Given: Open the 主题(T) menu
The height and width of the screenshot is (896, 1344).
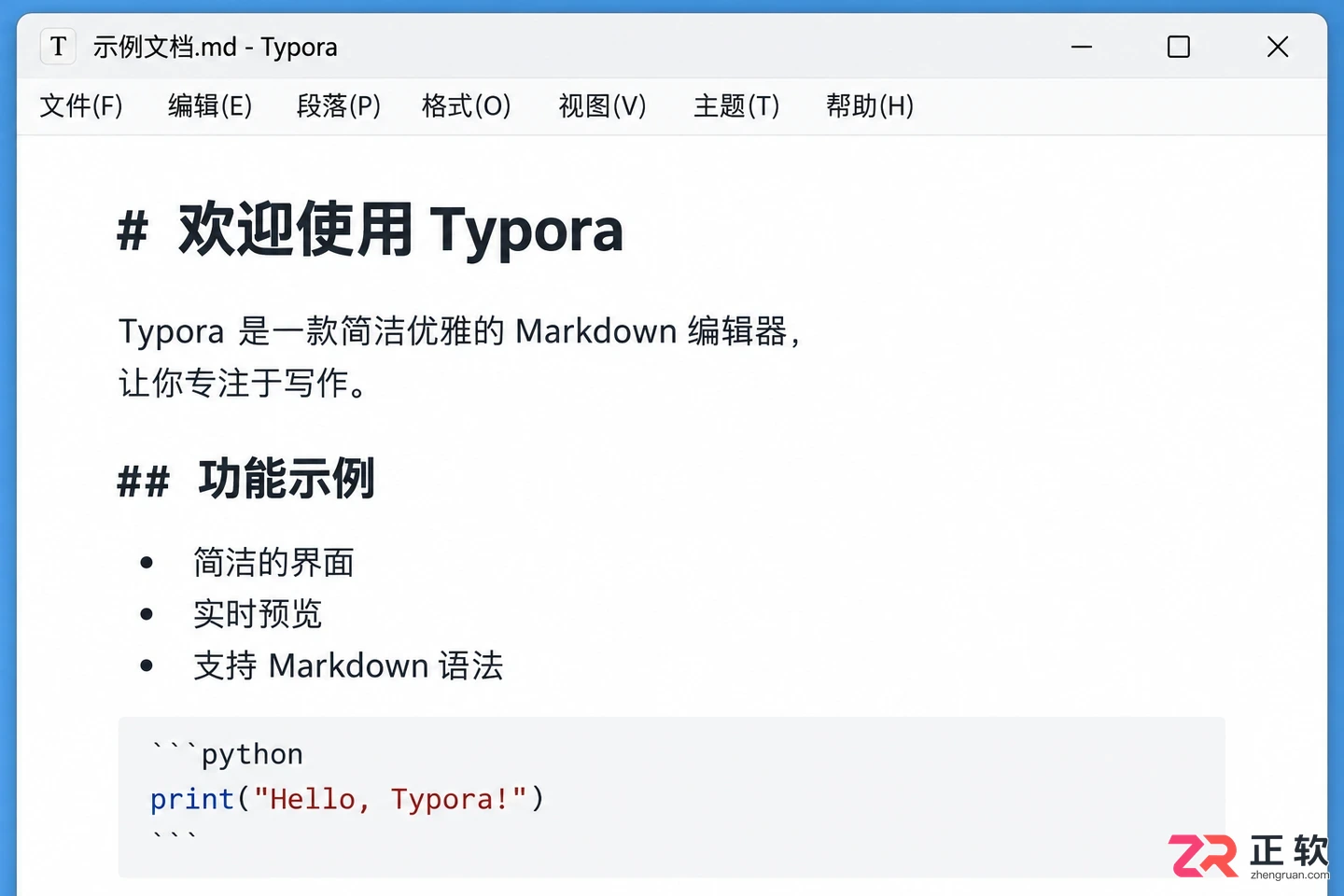Looking at the screenshot, I should [736, 106].
